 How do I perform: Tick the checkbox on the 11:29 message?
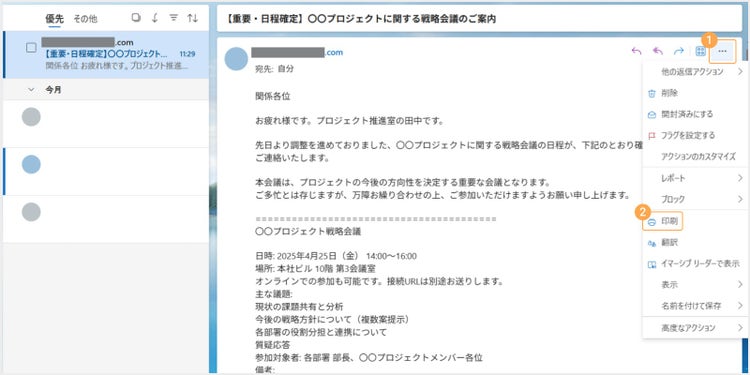(x=31, y=48)
